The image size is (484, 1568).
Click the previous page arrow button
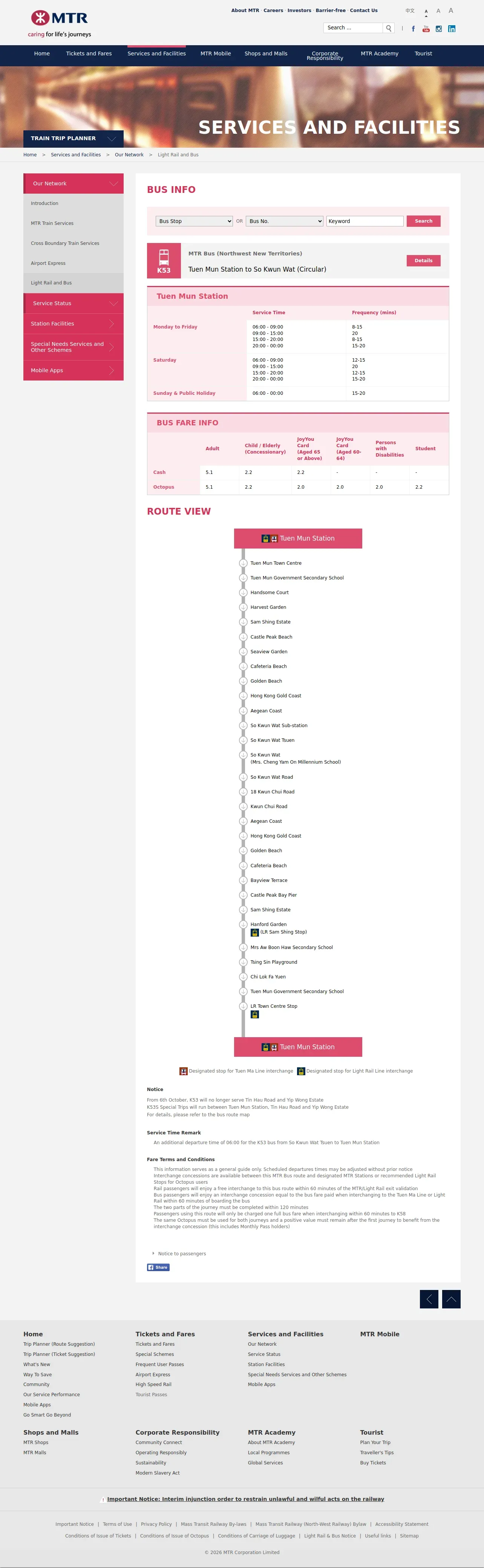tap(429, 1299)
